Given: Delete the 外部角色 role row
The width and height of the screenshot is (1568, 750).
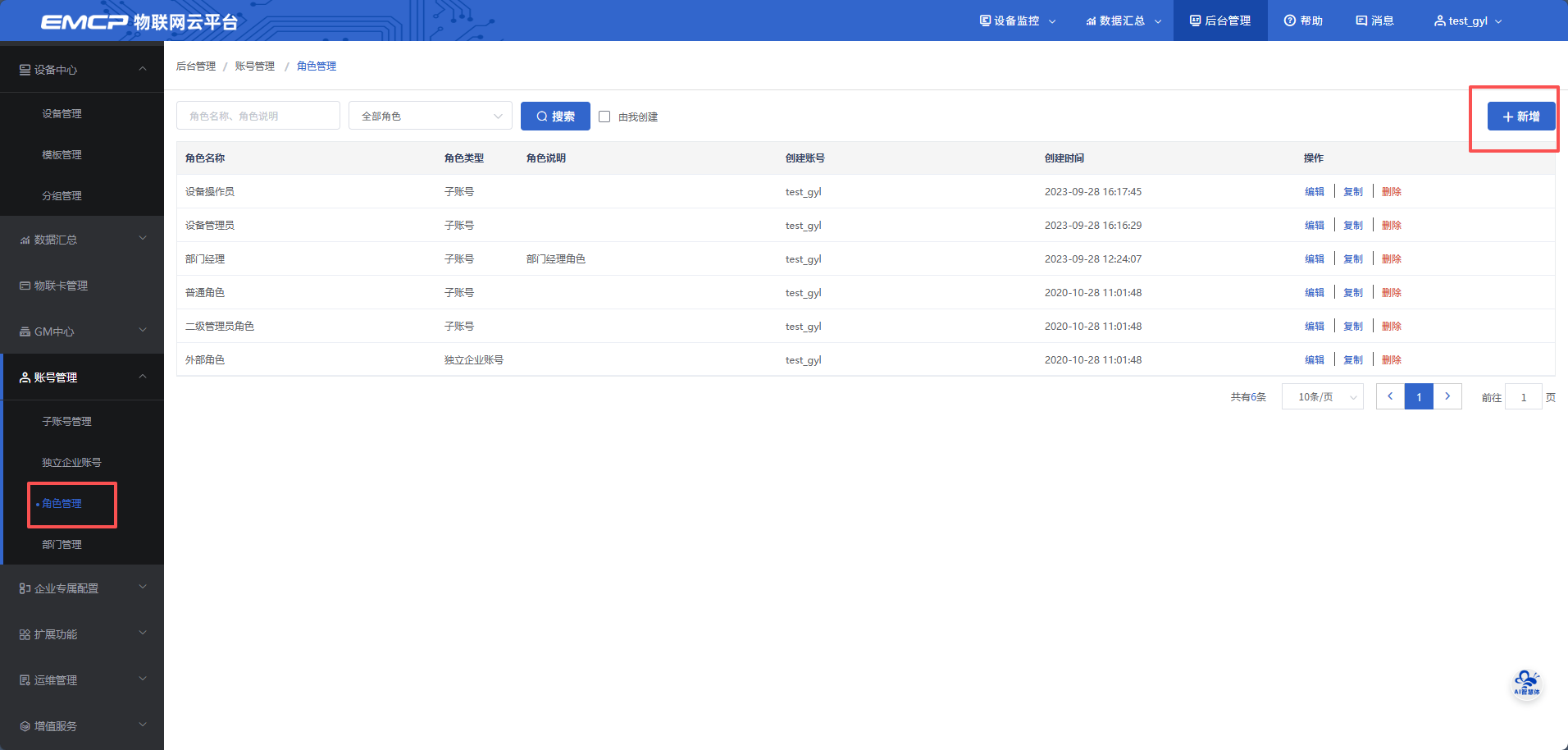Looking at the screenshot, I should point(1391,359).
